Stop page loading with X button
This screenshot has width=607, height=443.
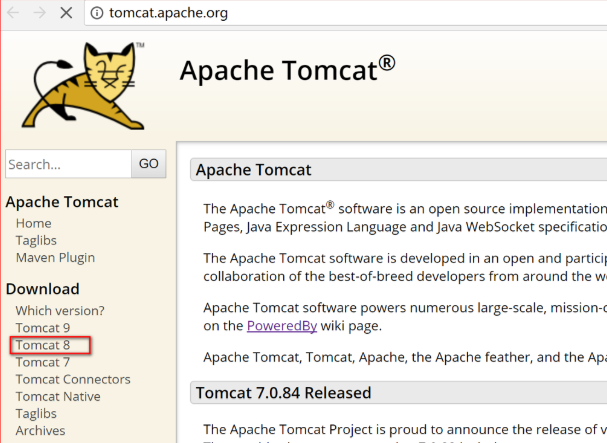(x=66, y=13)
